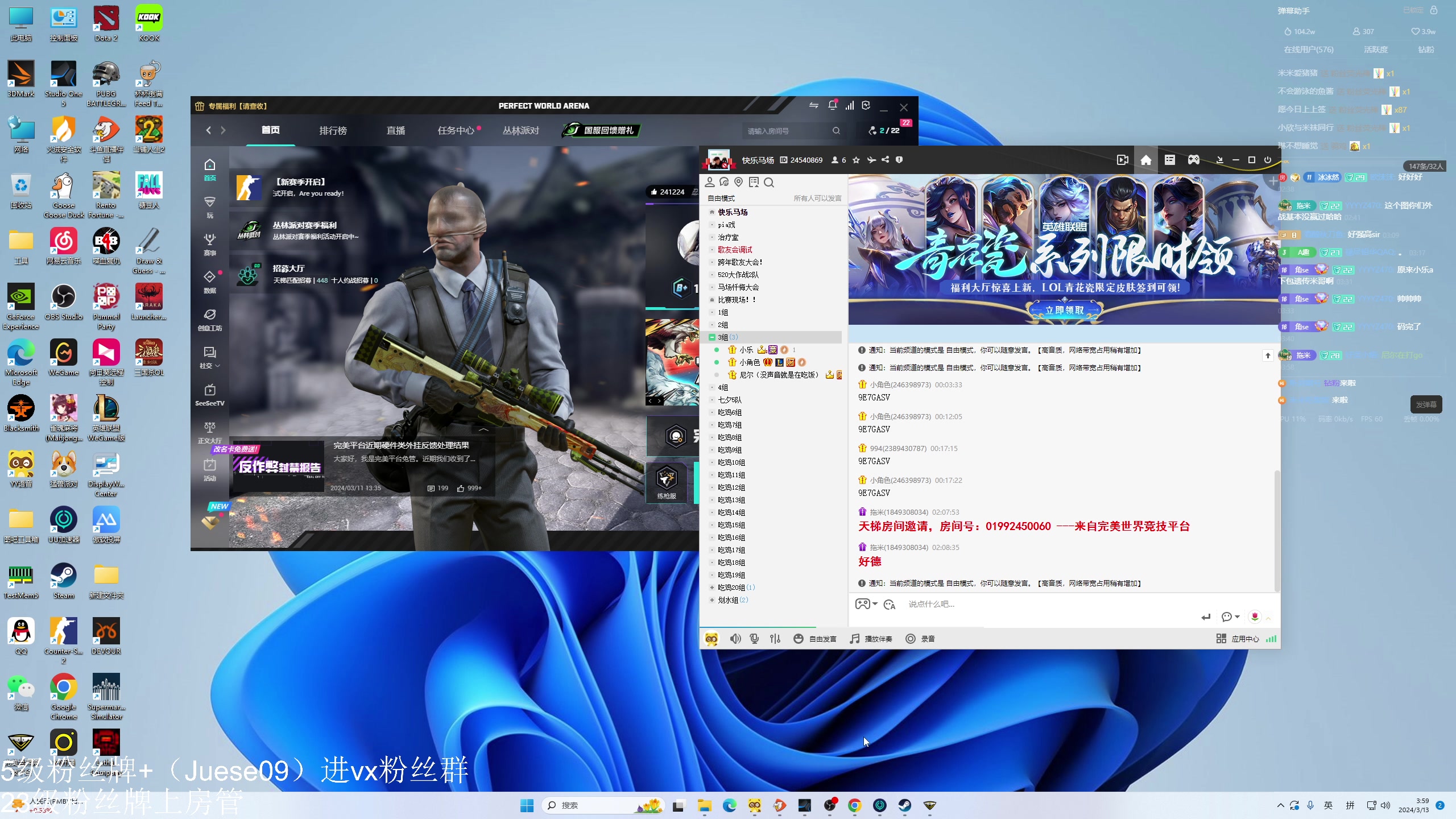This screenshot has height=819, width=1456.
Task: Toggle 播放伴奏 accompaniment
Action: click(x=871, y=639)
